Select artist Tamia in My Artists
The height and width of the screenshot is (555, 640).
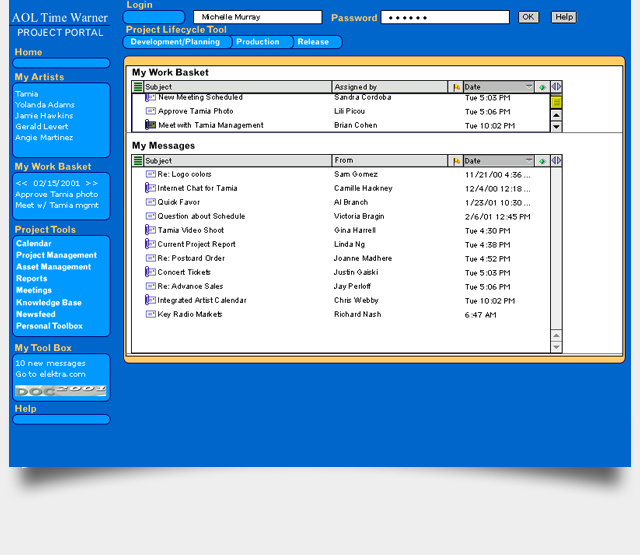point(27,94)
